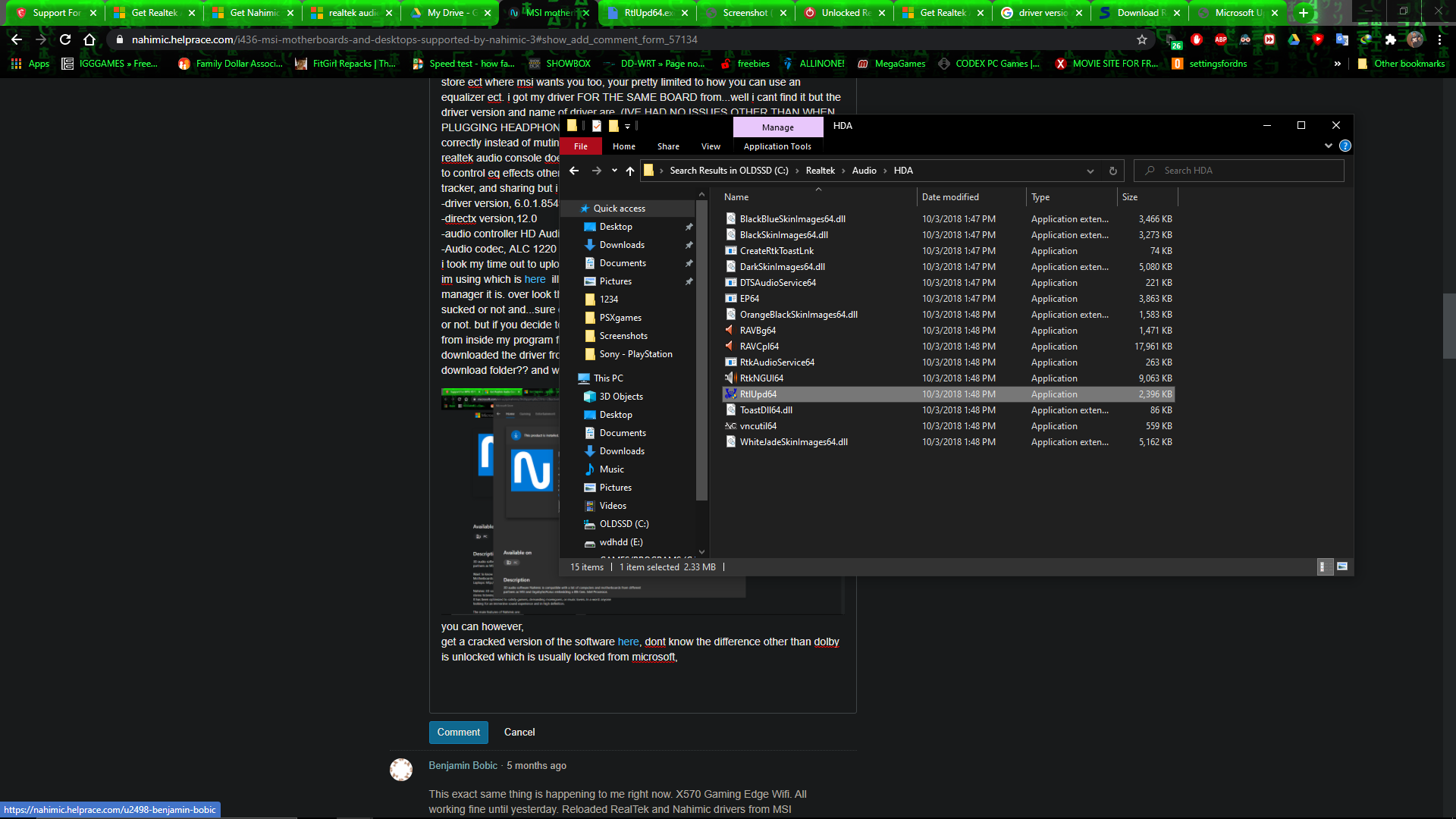The image size is (1456, 819).
Task: Open Explorer help question-mark icon
Action: click(1345, 146)
